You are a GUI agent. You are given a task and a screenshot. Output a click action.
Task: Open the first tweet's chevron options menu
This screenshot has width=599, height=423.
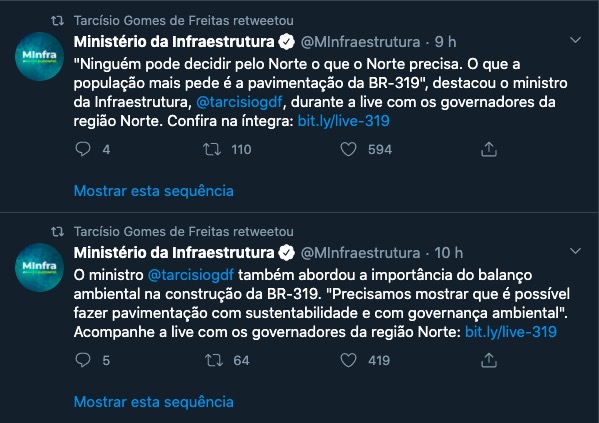tap(575, 40)
